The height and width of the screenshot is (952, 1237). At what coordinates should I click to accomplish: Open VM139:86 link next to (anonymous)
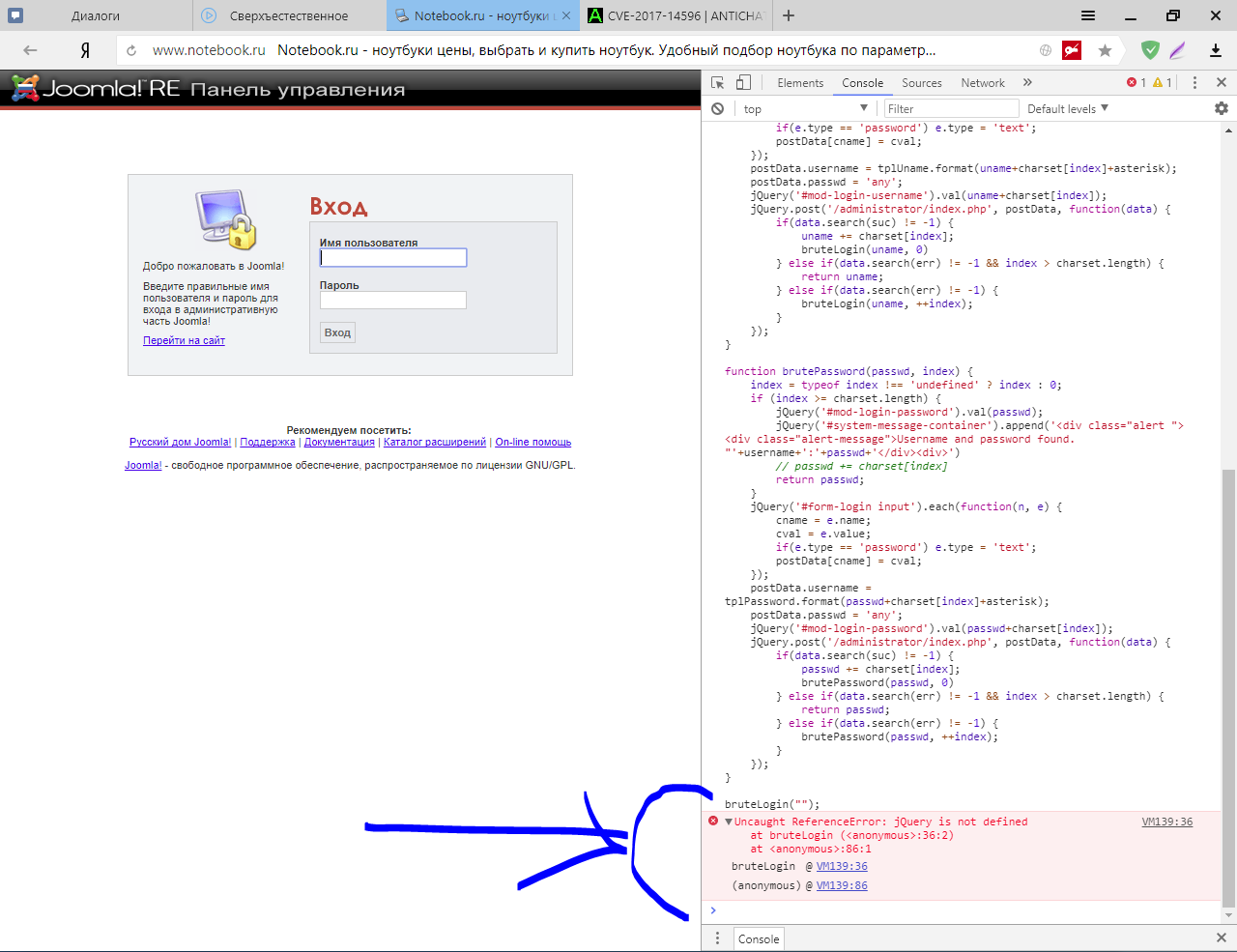click(842, 885)
